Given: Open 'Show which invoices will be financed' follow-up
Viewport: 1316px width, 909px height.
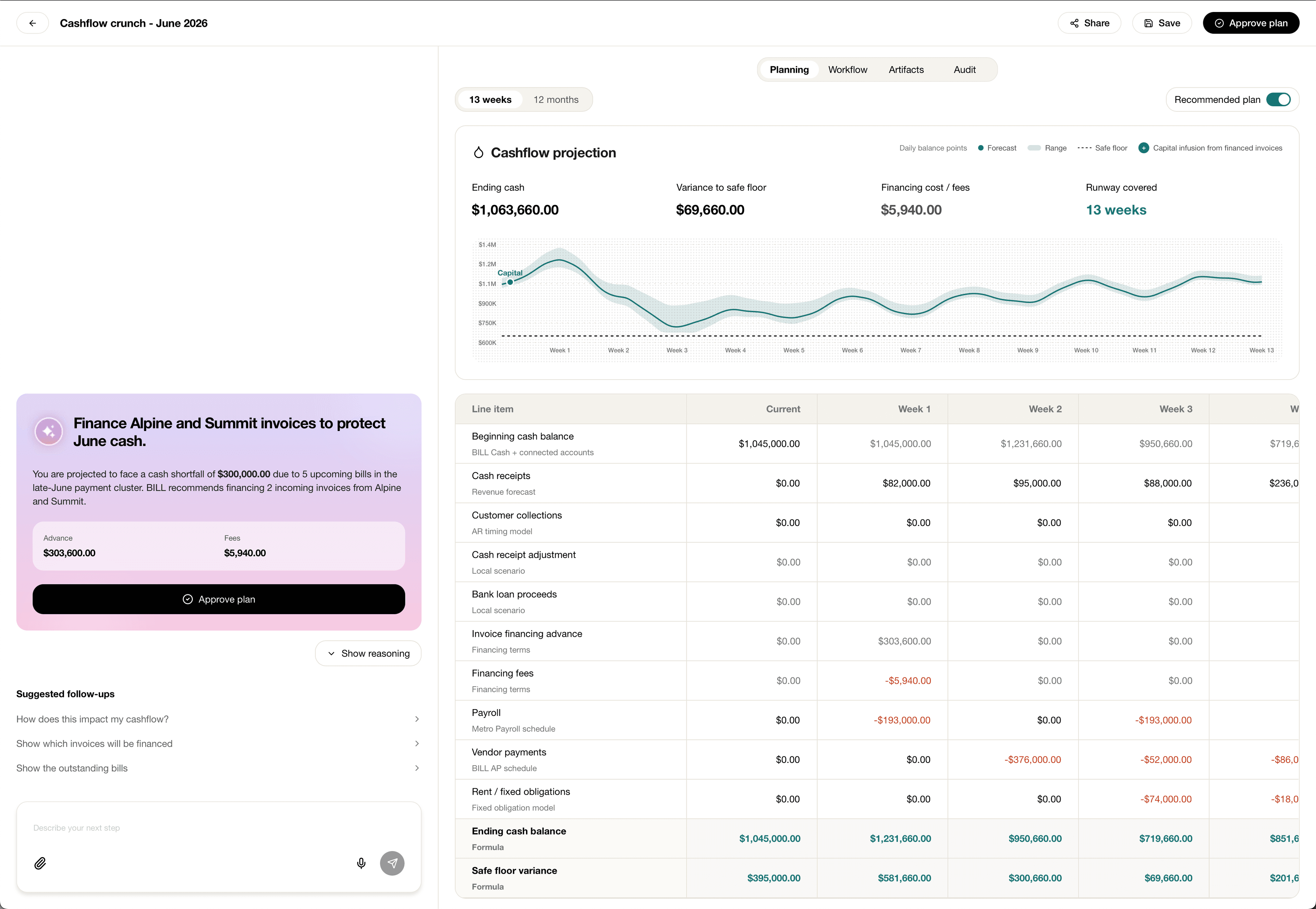Looking at the screenshot, I should click(219, 744).
